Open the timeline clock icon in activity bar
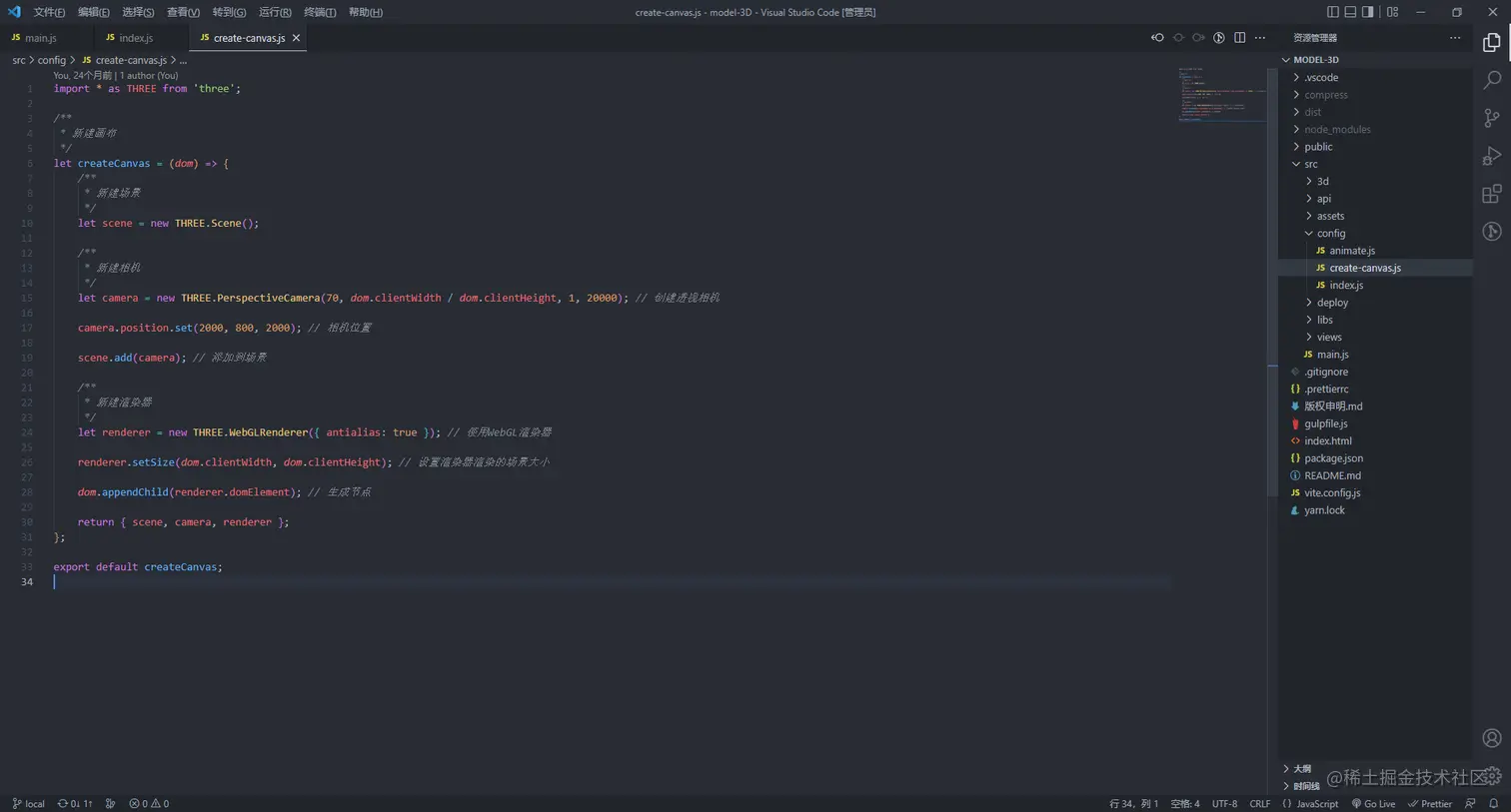 coord(1492,232)
